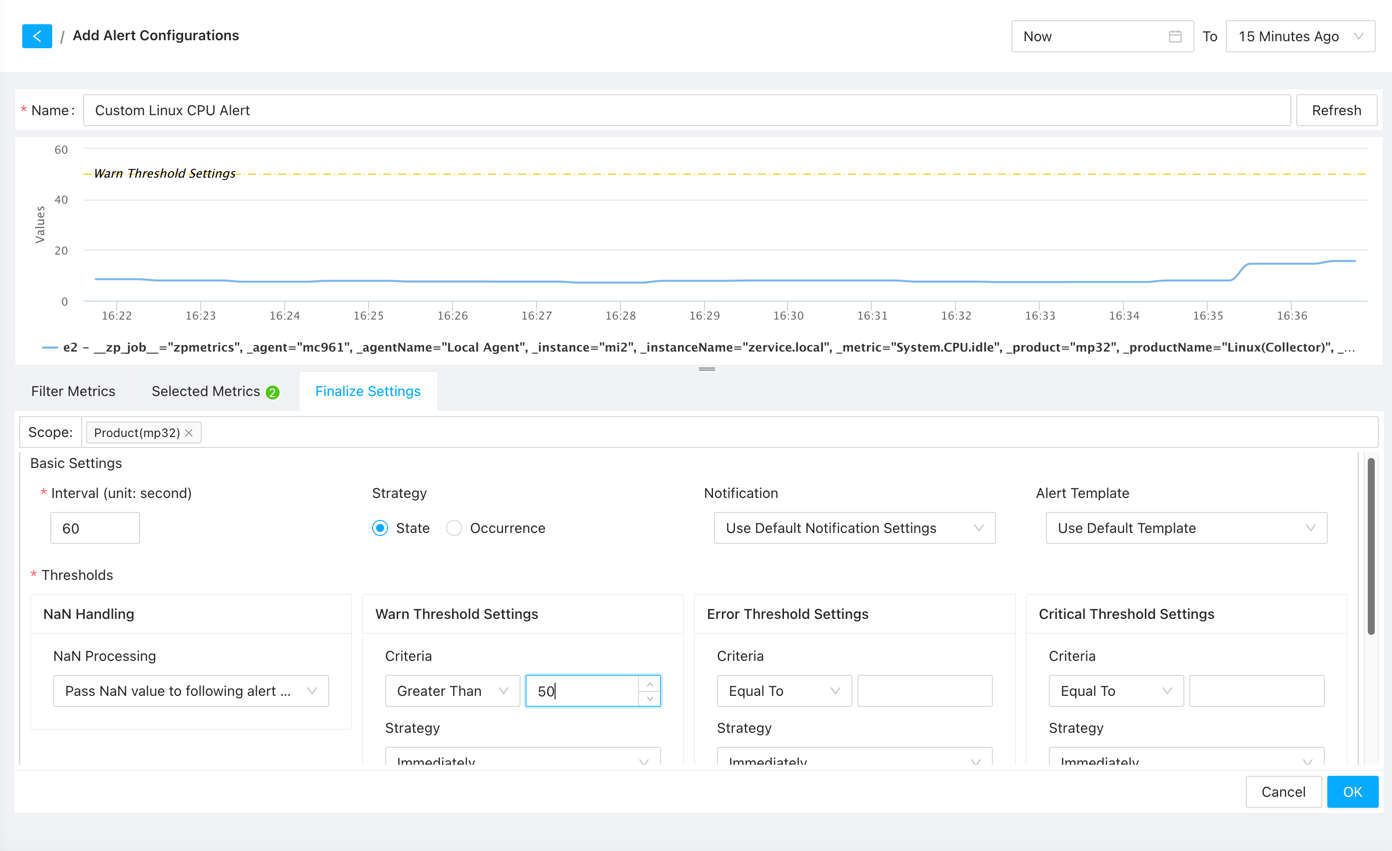Select the Occurrence strategy radio button

454,528
